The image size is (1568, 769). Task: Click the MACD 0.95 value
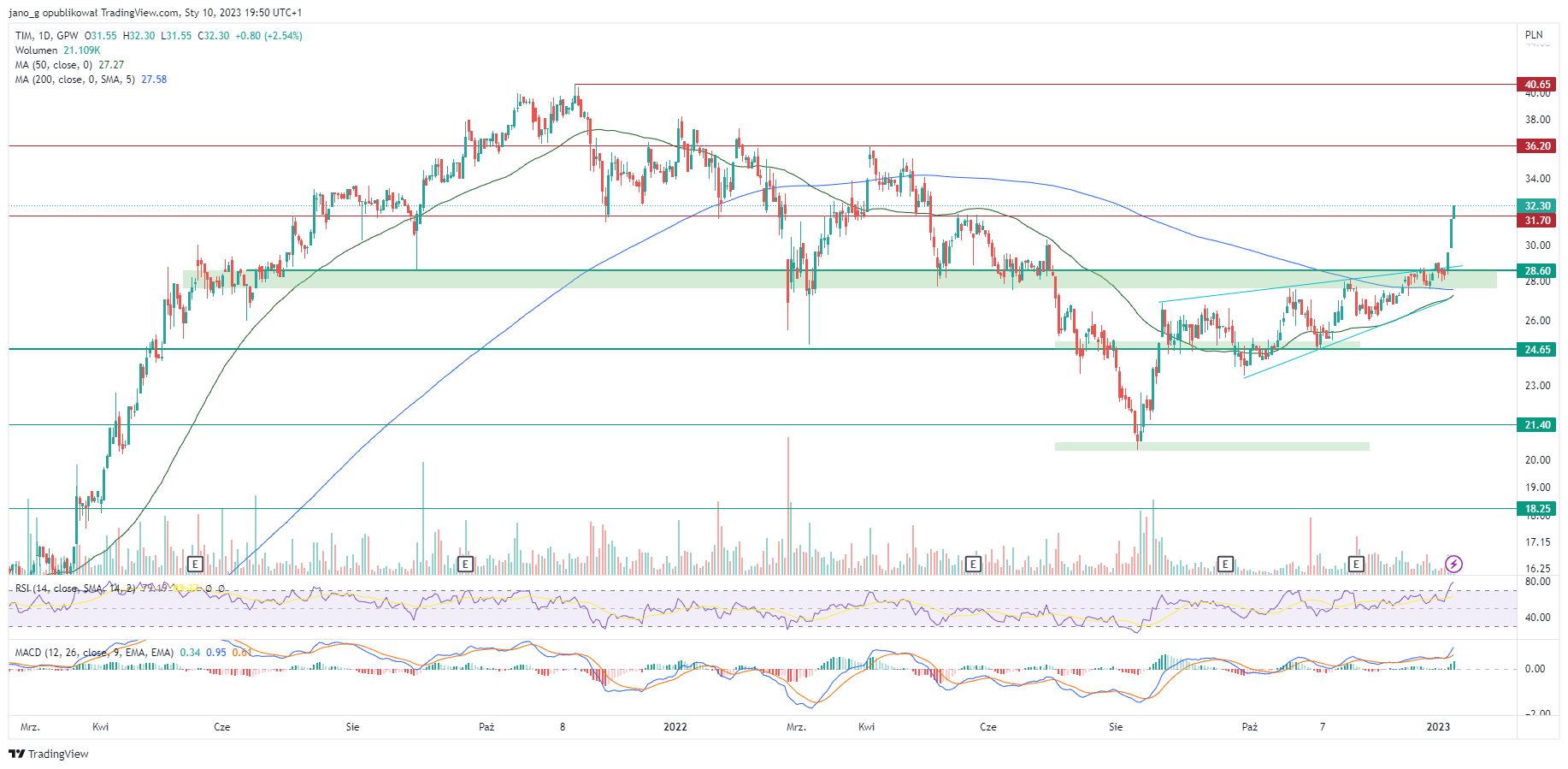coord(216,653)
